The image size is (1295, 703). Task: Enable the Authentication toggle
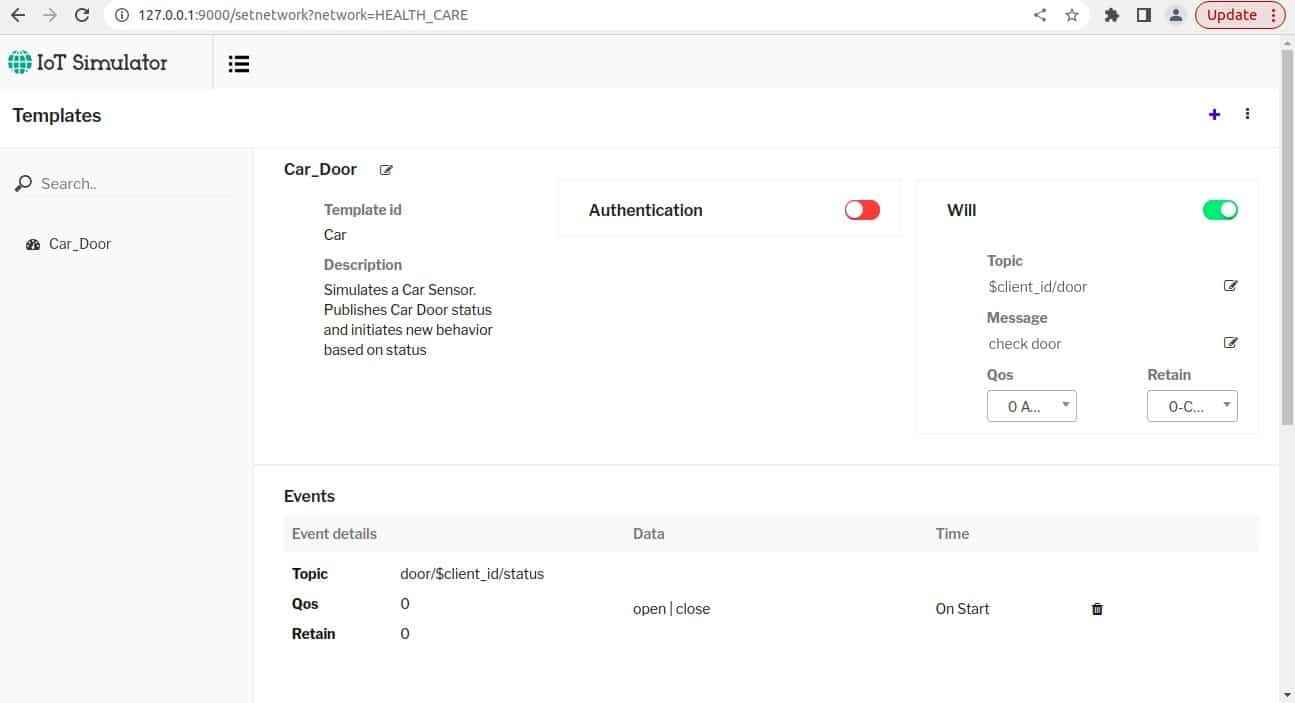862,210
